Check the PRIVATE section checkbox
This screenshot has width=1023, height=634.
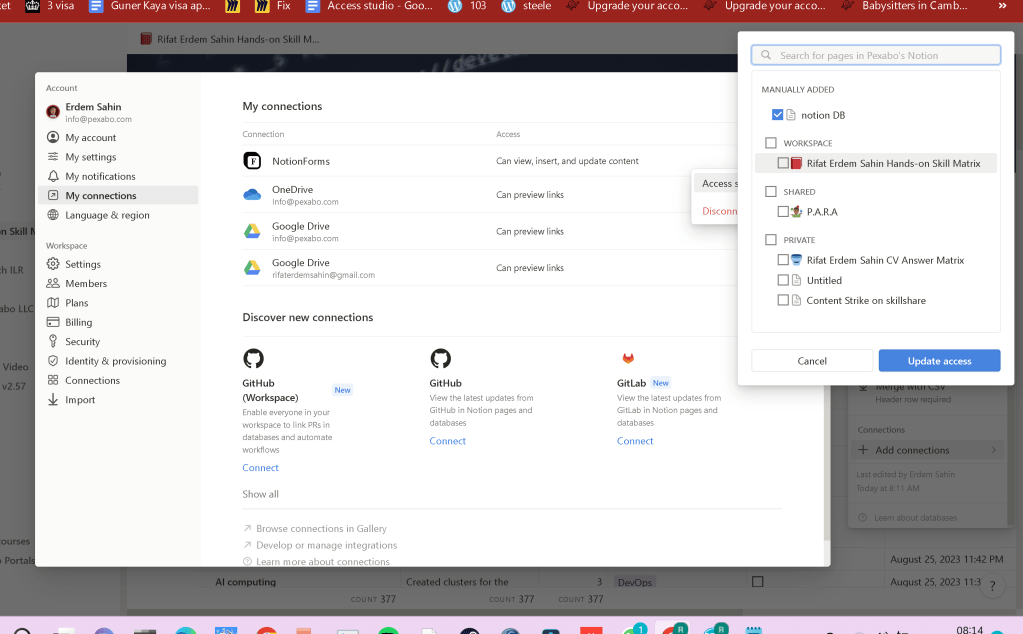click(771, 240)
